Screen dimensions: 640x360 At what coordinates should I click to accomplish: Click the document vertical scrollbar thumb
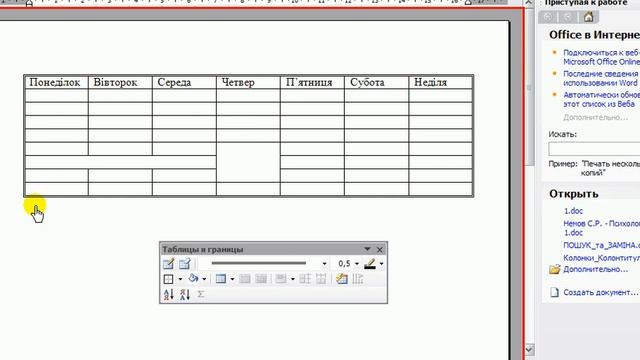tap(529, 88)
